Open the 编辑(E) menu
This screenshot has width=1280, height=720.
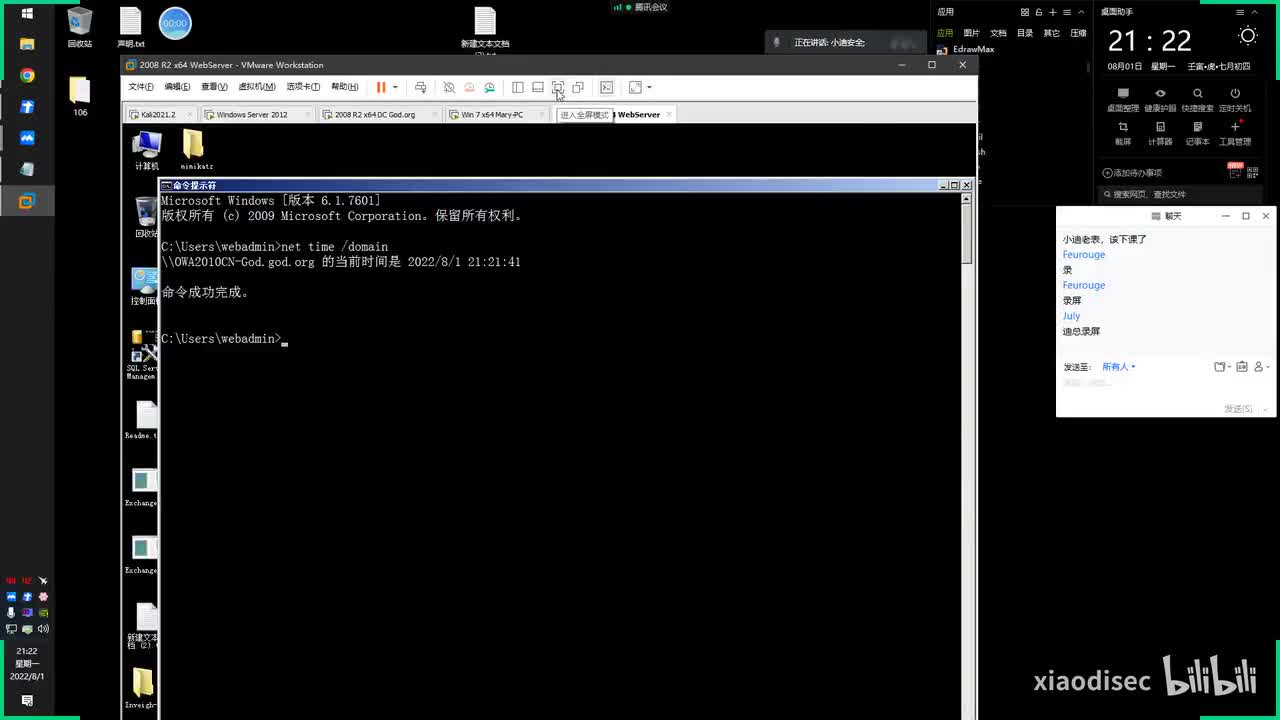tap(177, 87)
